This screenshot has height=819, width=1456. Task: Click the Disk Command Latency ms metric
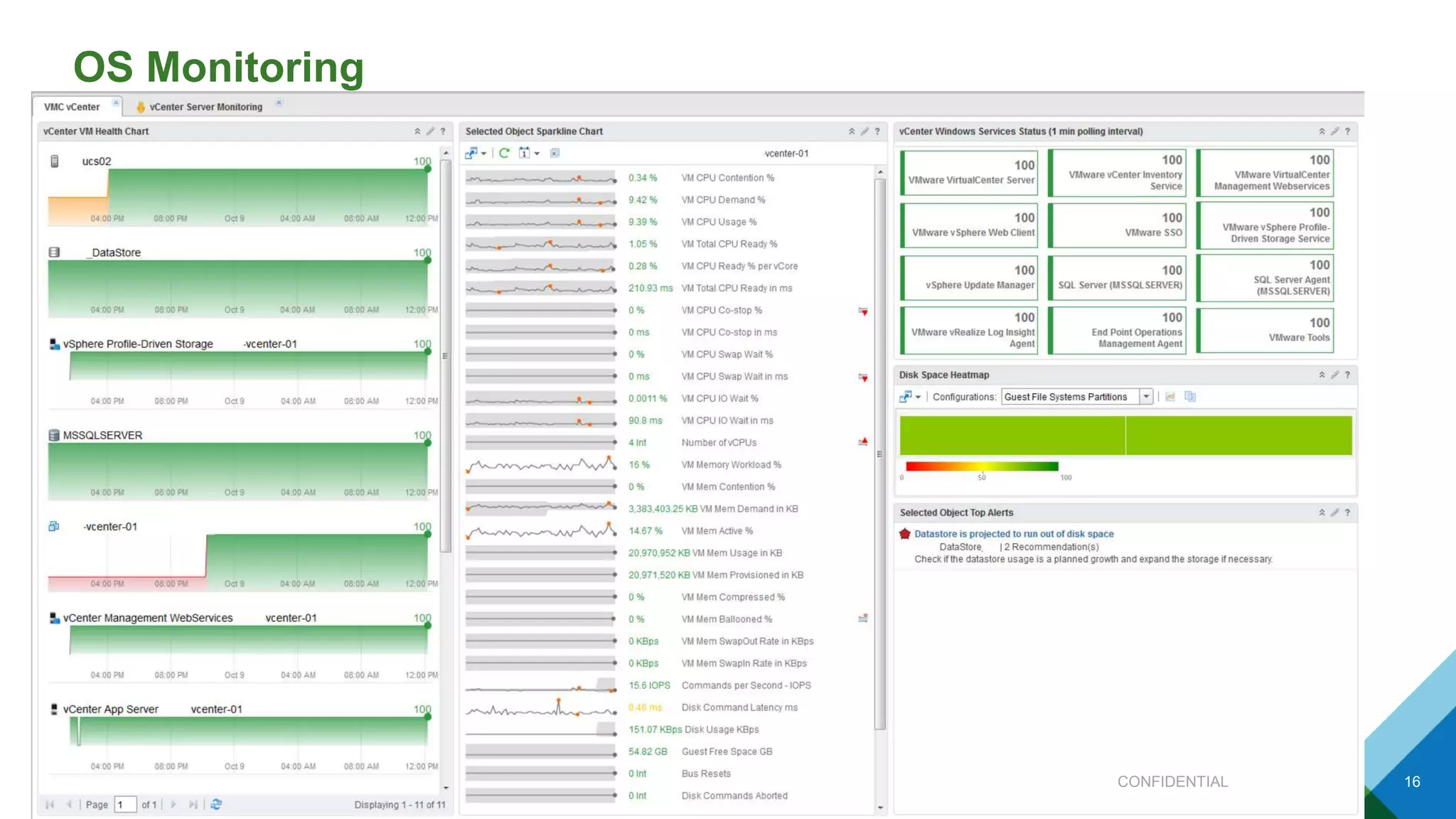(739, 707)
